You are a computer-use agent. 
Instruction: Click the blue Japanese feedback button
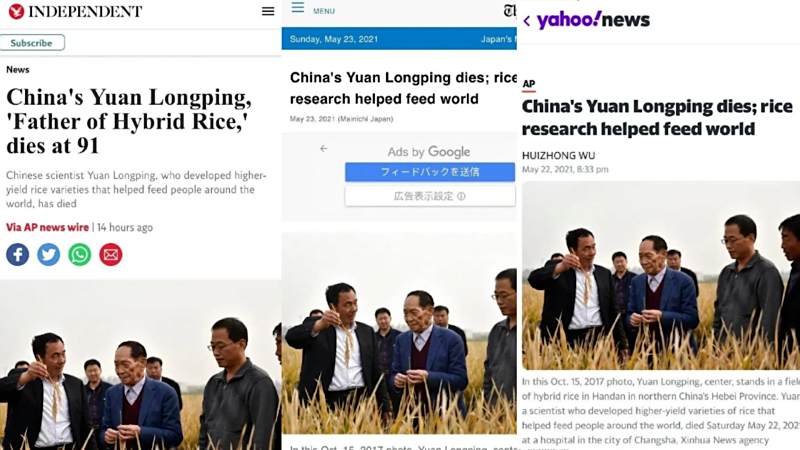[430, 172]
